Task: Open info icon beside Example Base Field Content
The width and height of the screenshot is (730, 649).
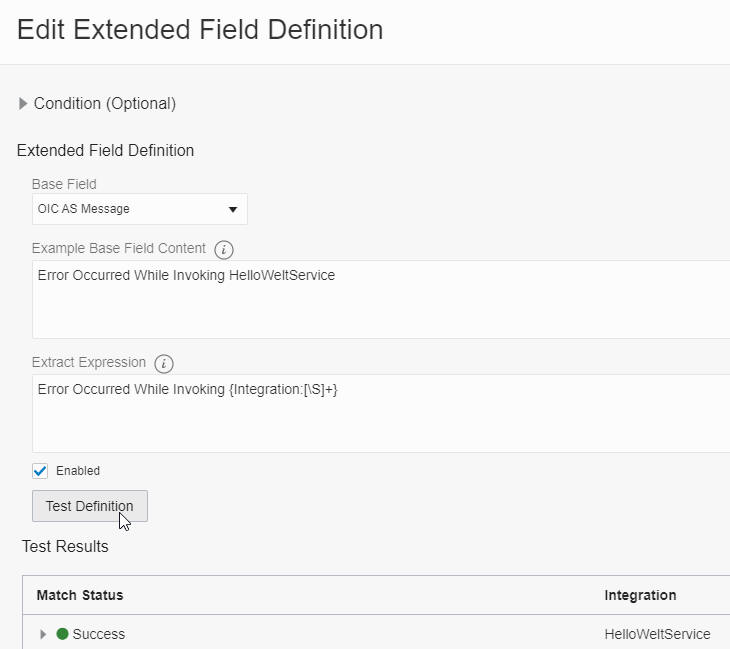Action: [x=223, y=250]
